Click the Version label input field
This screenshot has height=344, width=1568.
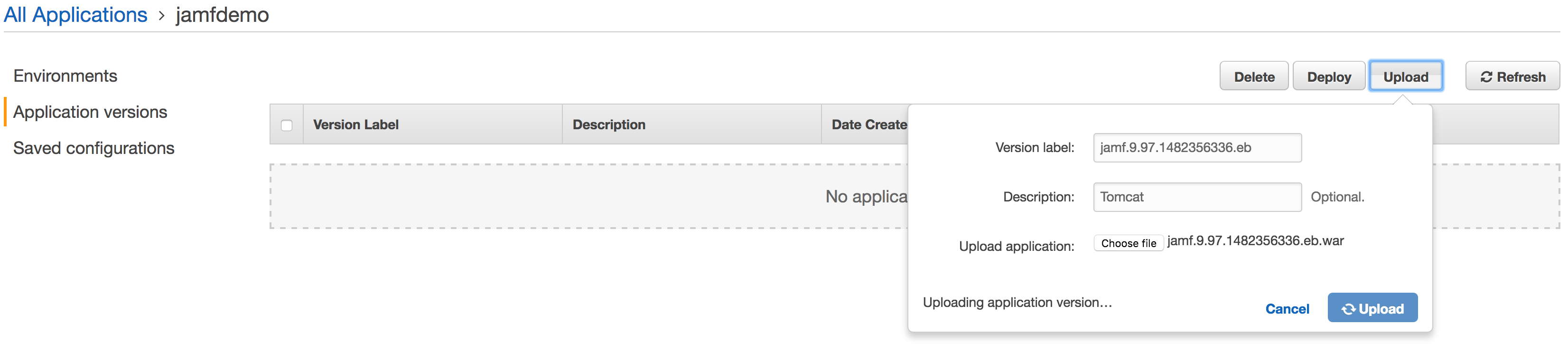[1197, 148]
